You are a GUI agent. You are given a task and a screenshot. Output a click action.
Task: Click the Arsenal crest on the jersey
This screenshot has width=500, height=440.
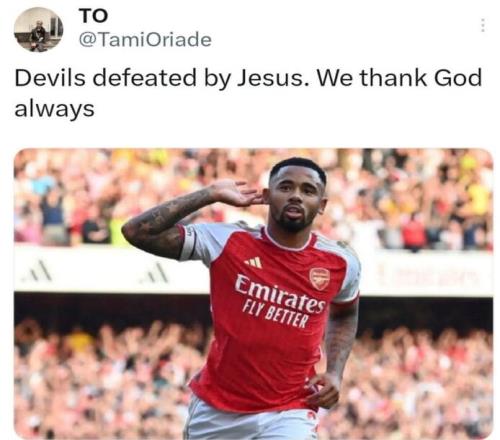click(319, 278)
